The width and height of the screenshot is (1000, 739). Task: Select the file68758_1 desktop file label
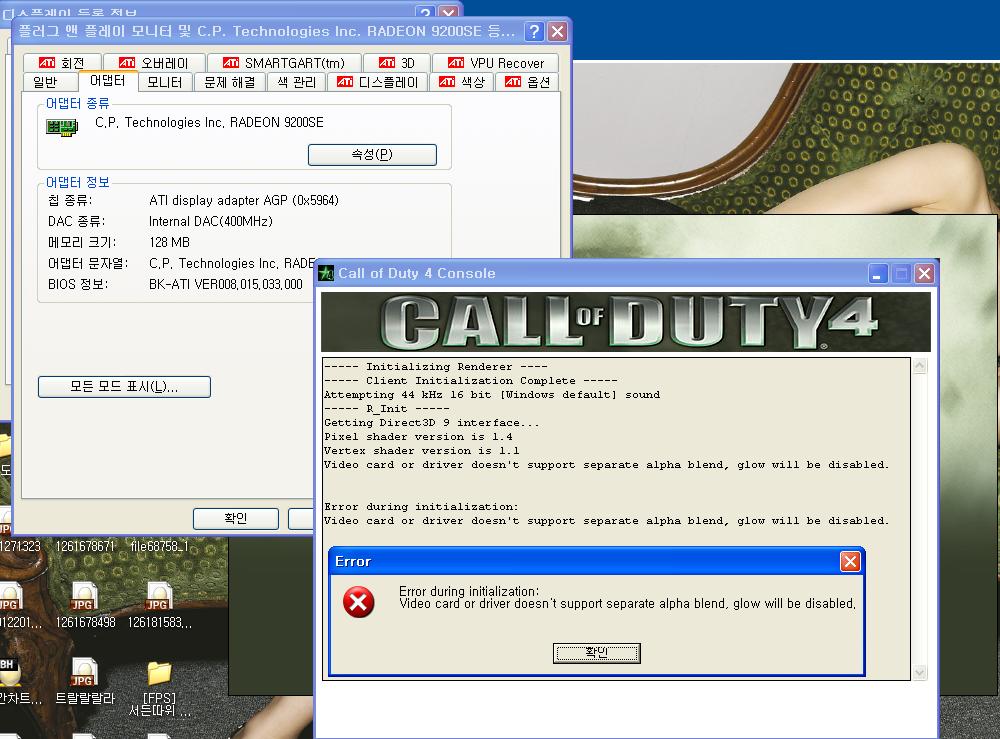click(159, 546)
